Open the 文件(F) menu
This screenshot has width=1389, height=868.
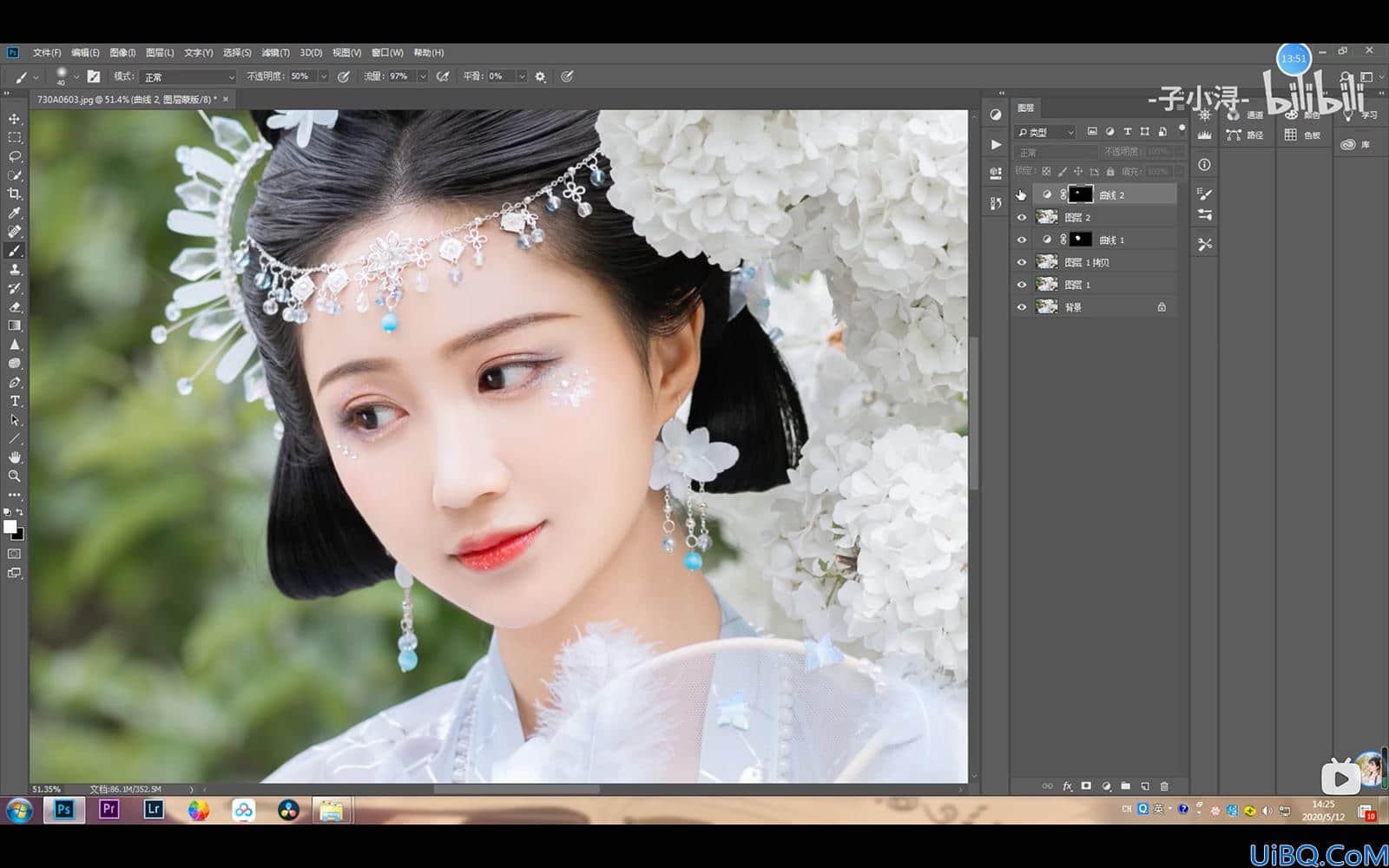coord(47,53)
